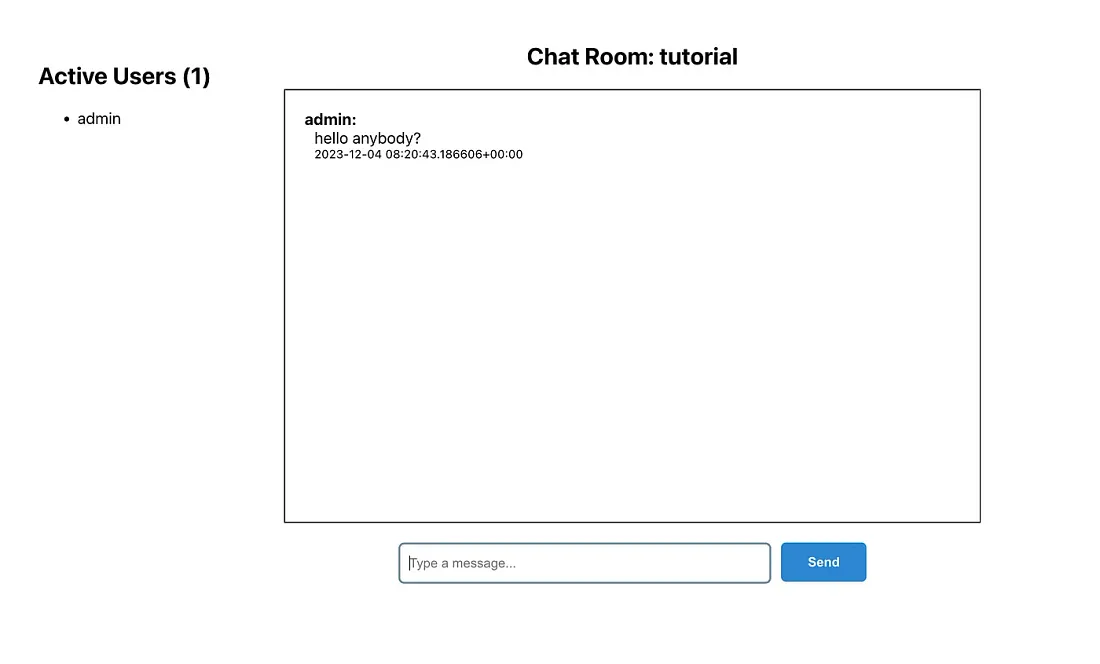Click the 'hello anybody?' message text
This screenshot has width=1100, height=664.
pos(368,138)
